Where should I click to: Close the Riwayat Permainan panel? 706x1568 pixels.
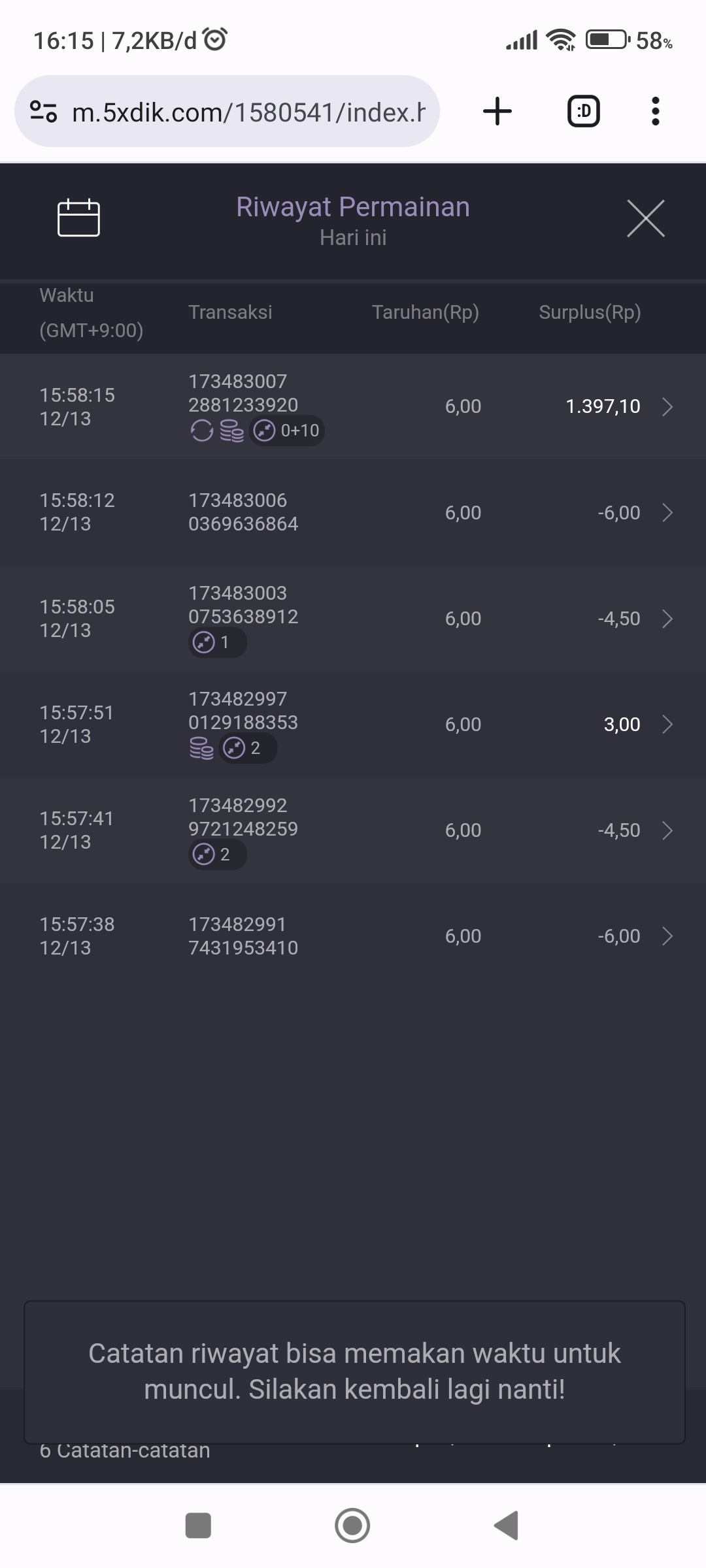(645, 218)
